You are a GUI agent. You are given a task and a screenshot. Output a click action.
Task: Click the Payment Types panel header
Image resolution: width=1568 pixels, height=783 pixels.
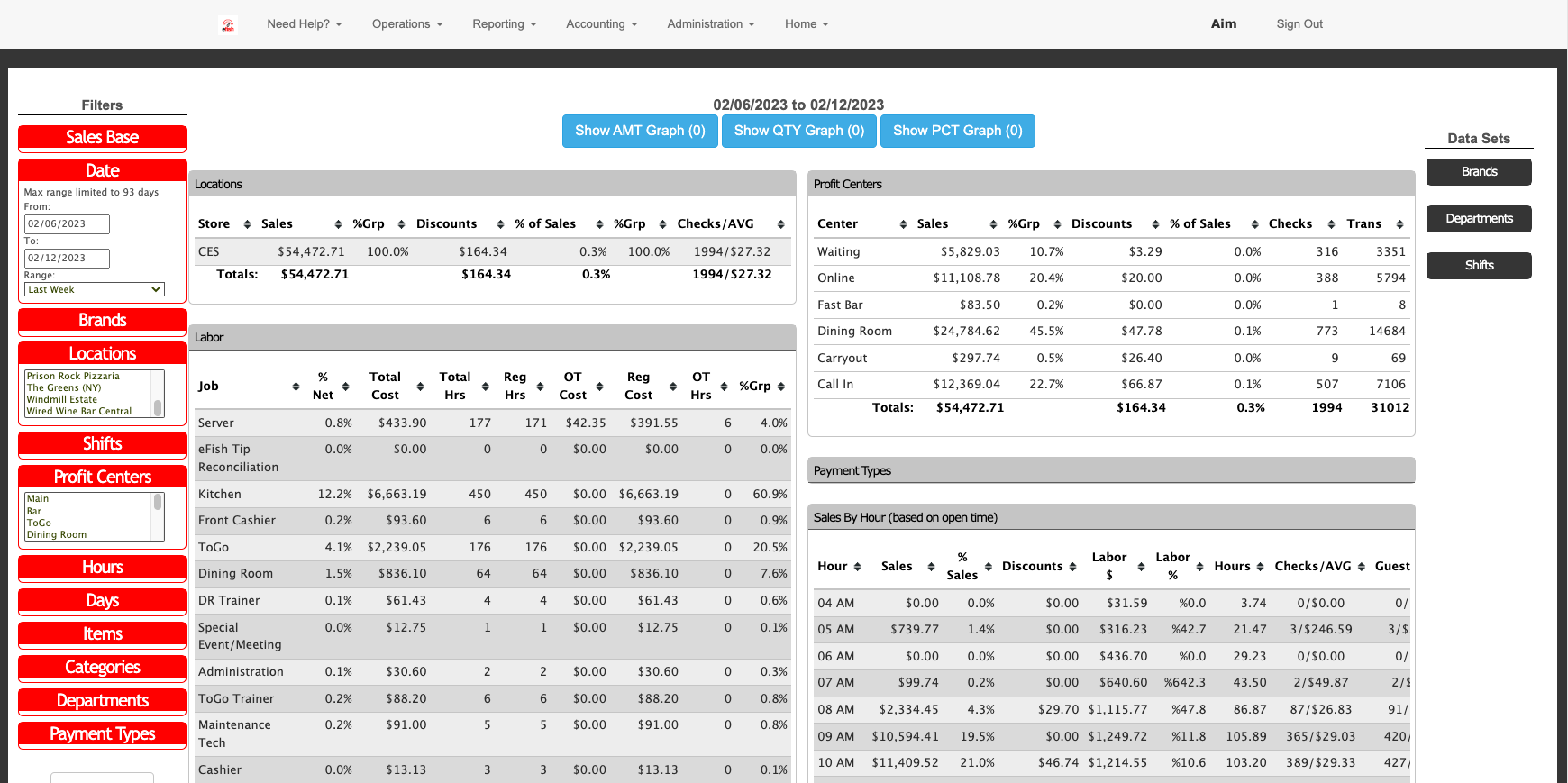(1111, 470)
